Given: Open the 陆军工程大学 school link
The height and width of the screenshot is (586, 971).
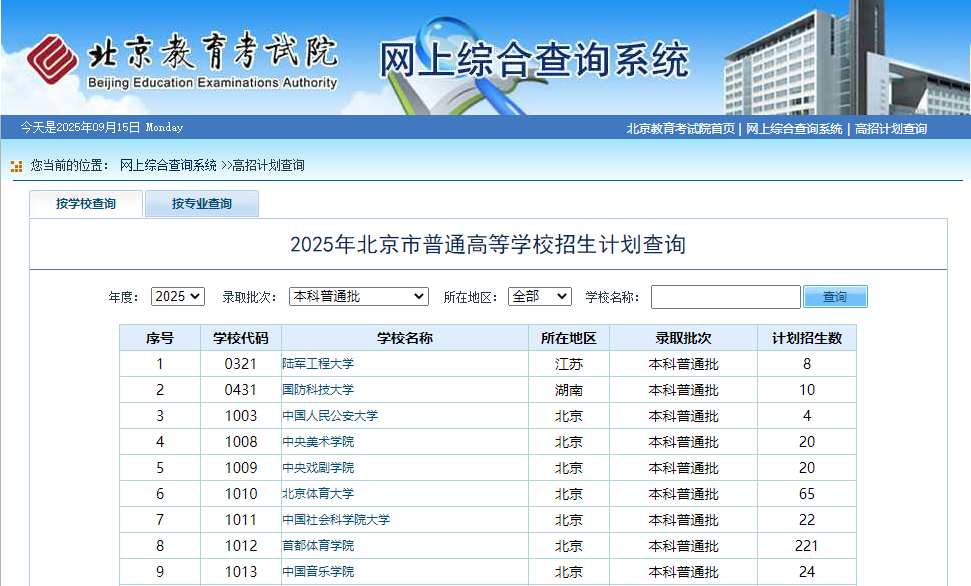Looking at the screenshot, I should point(318,364).
